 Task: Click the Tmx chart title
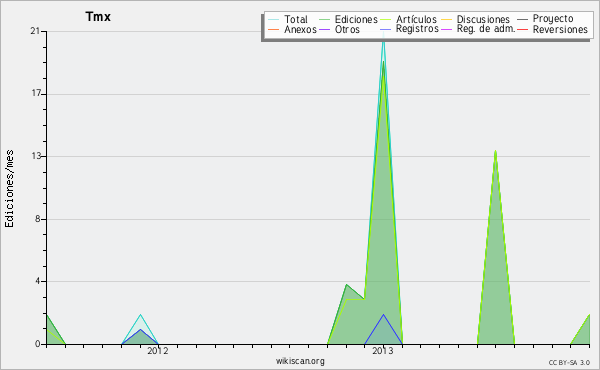tap(98, 17)
